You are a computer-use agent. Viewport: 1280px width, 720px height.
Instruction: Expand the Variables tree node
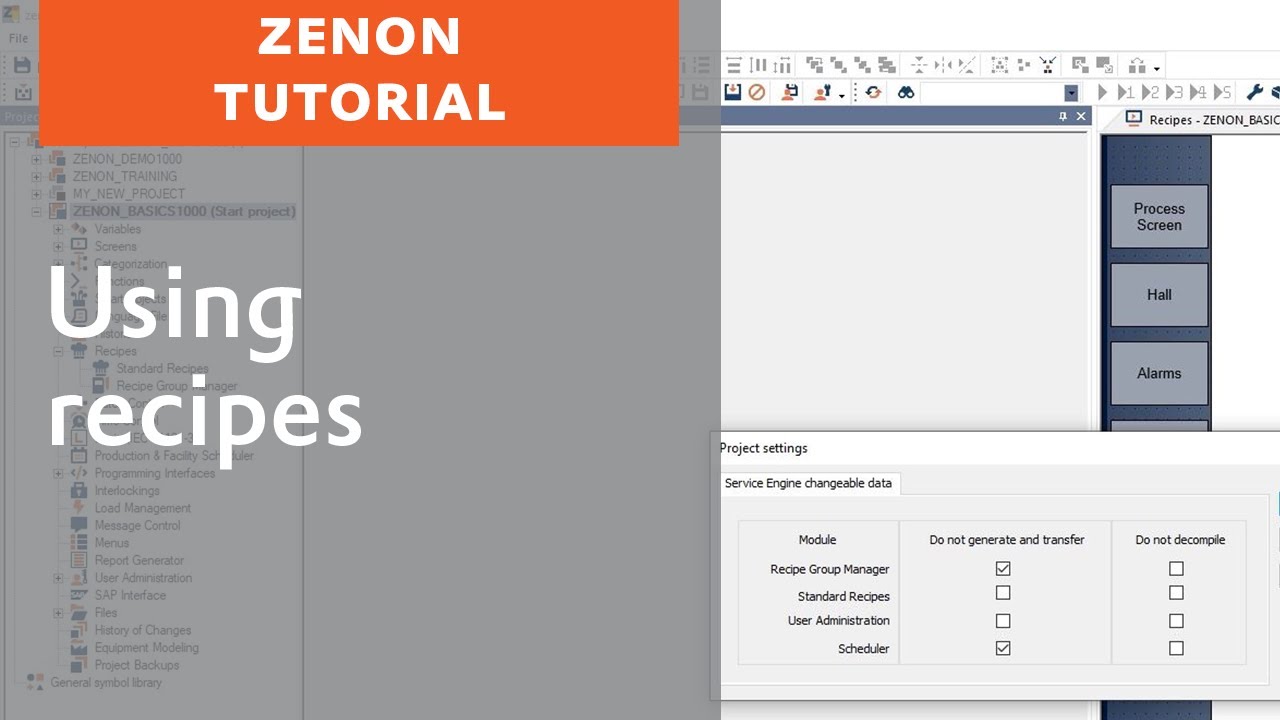[x=59, y=229]
